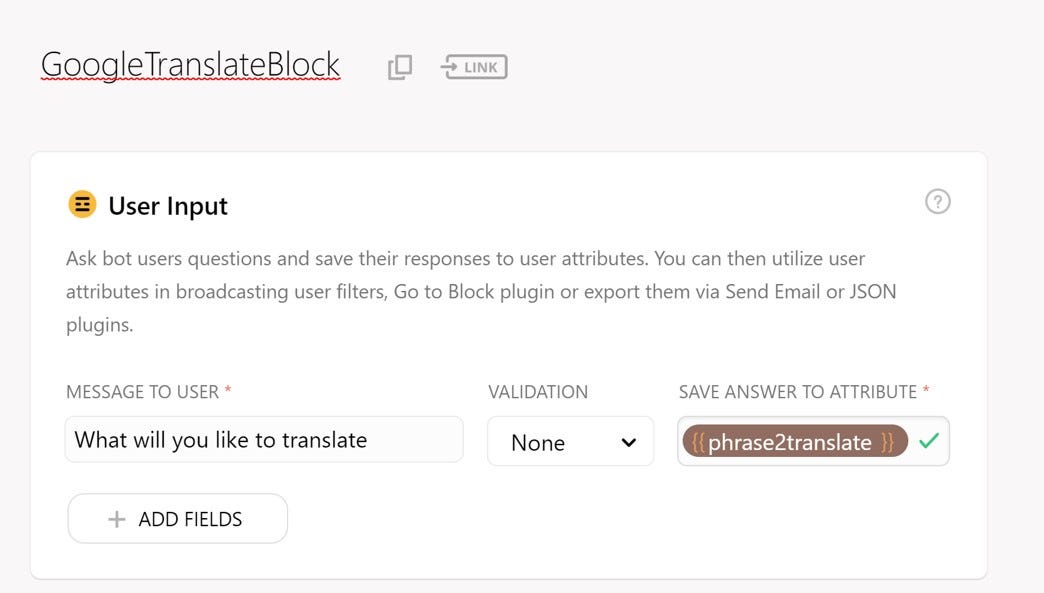Image resolution: width=1044 pixels, height=593 pixels.
Task: Click empty space in Save Answer attribute field
Action: coord(913,456)
